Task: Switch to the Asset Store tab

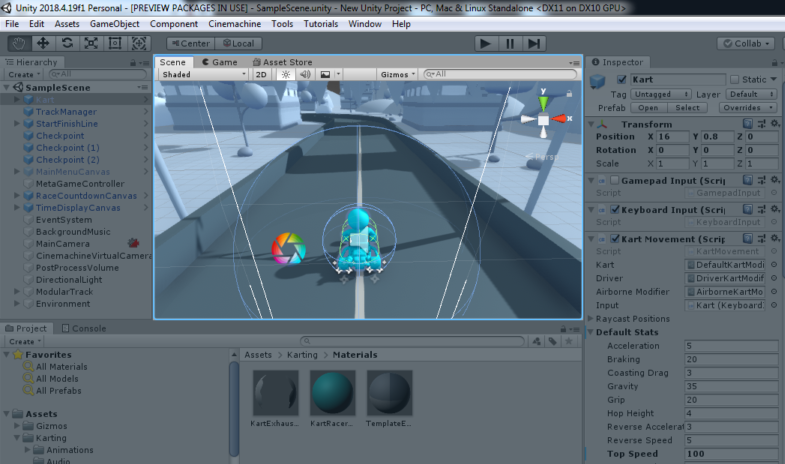Action: (282, 62)
